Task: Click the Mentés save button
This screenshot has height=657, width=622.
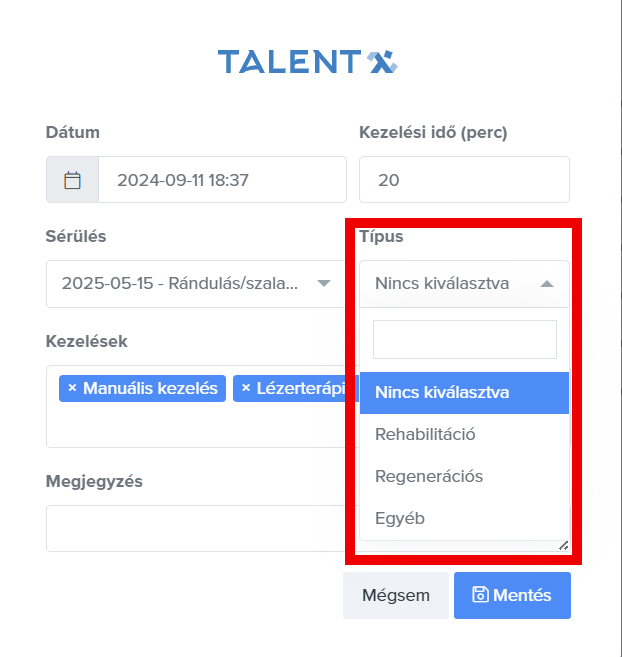Action: pyautogui.click(x=512, y=595)
